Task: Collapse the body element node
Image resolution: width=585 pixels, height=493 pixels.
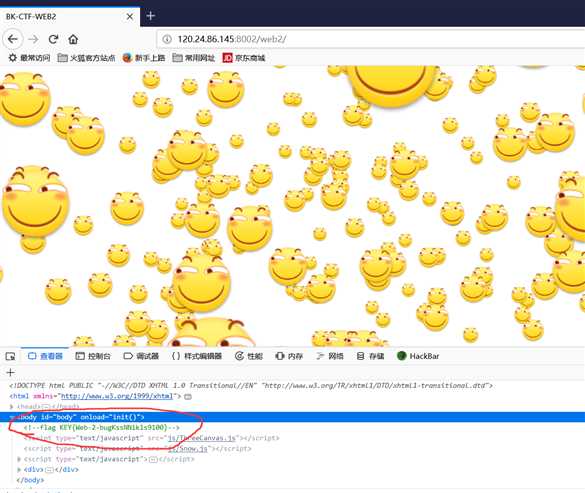Action: click(12, 417)
